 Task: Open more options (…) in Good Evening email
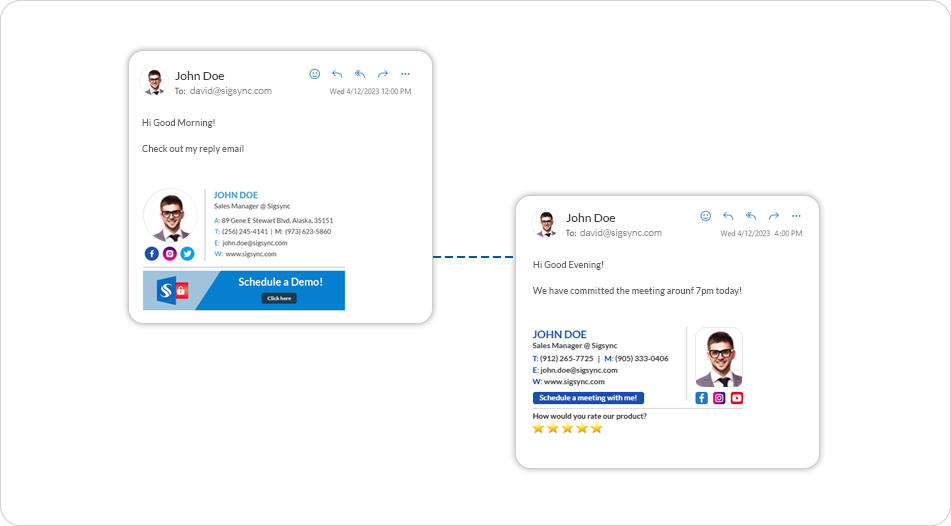[796, 216]
